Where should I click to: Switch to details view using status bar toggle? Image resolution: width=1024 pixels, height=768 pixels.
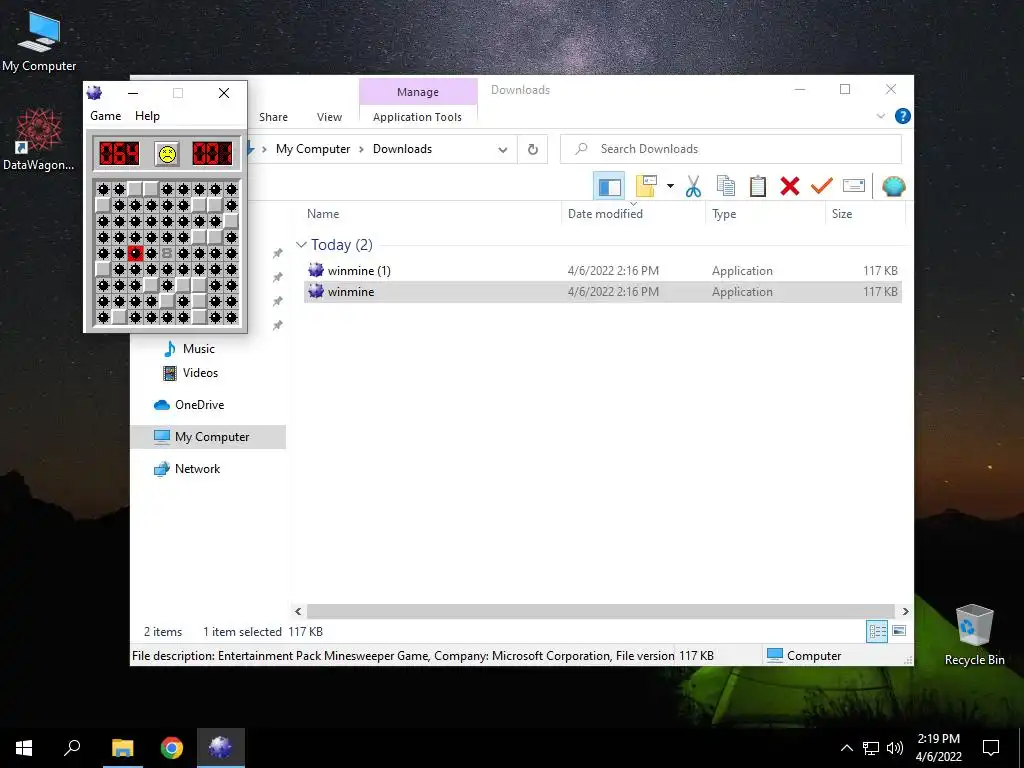pyautogui.click(x=877, y=631)
